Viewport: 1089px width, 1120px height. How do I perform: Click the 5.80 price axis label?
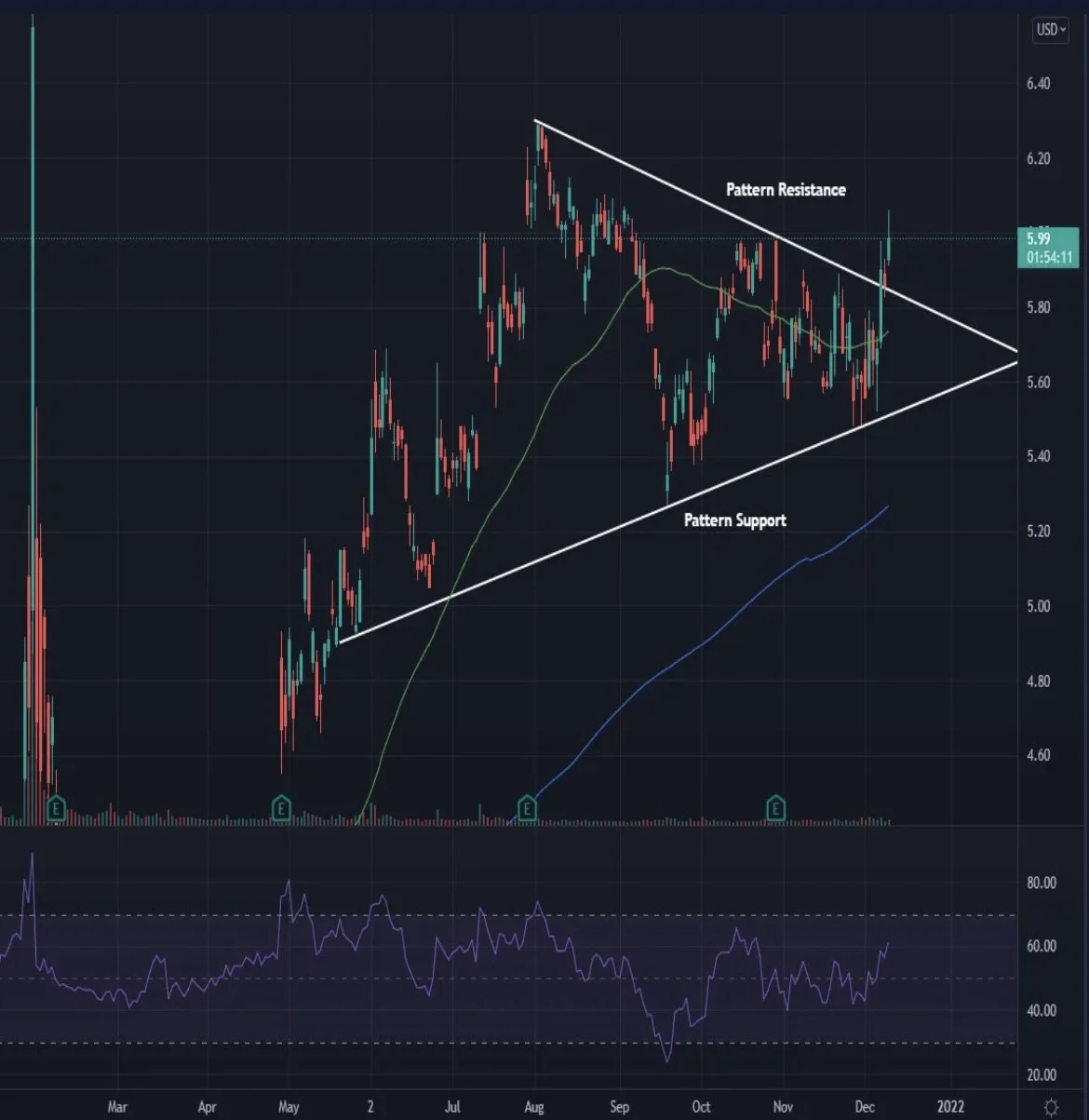pos(1039,307)
